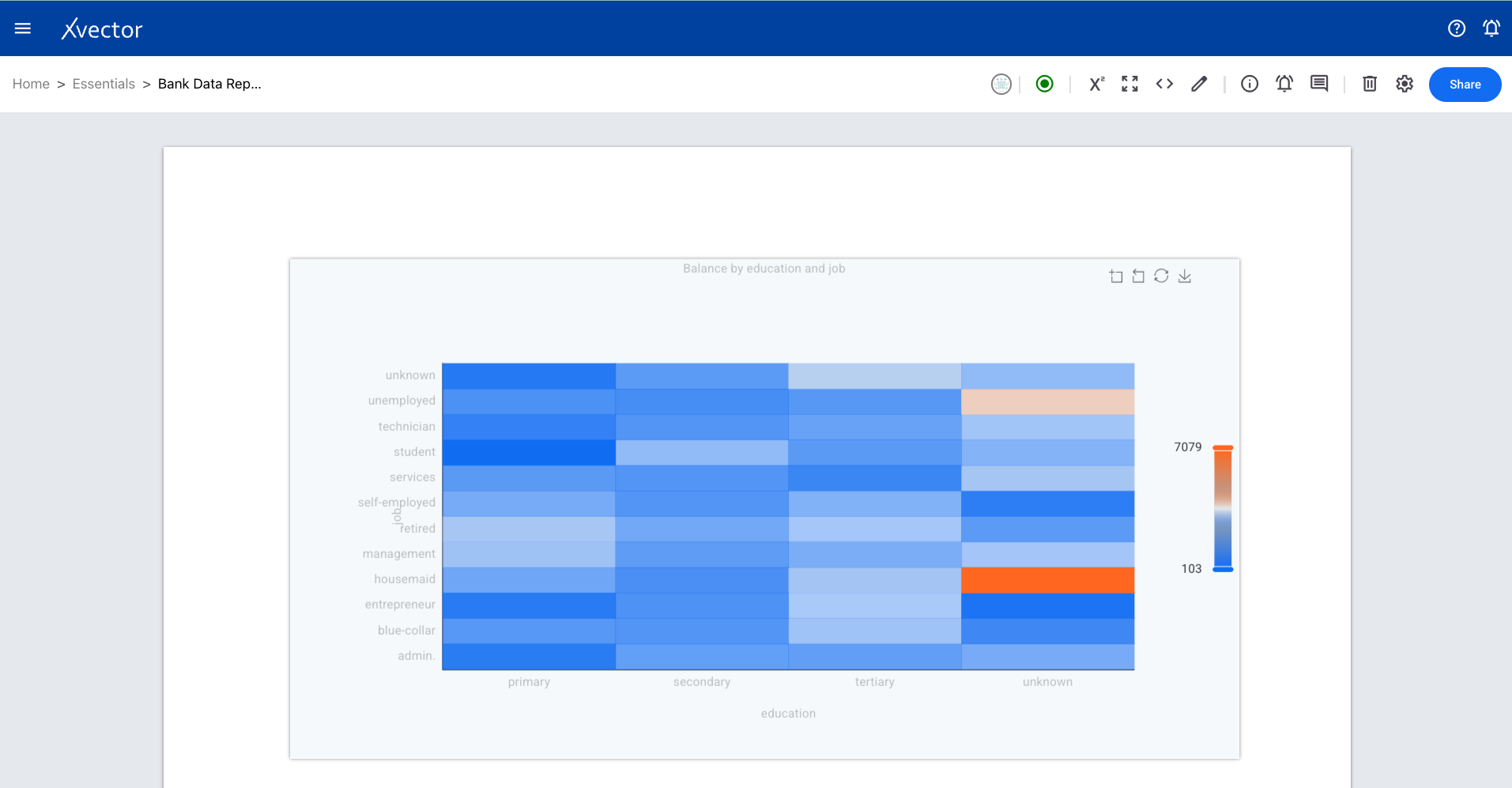Viewport: 1512px width, 788px height.
Task: Click chart title 'Balance by education and job'
Action: point(764,269)
